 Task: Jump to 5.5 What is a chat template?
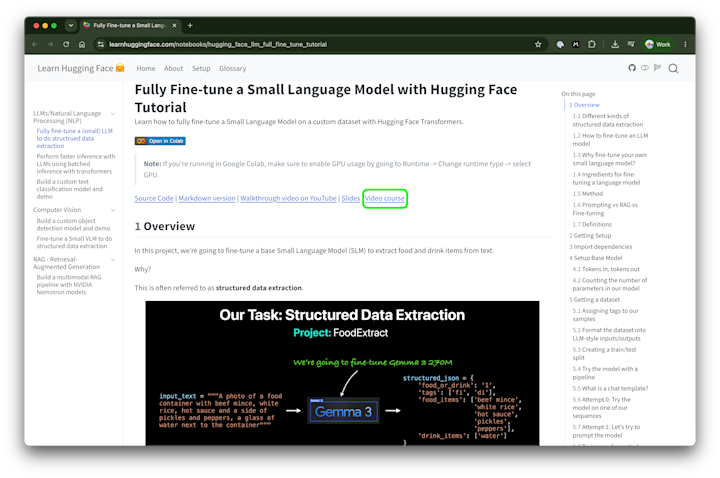[610, 388]
